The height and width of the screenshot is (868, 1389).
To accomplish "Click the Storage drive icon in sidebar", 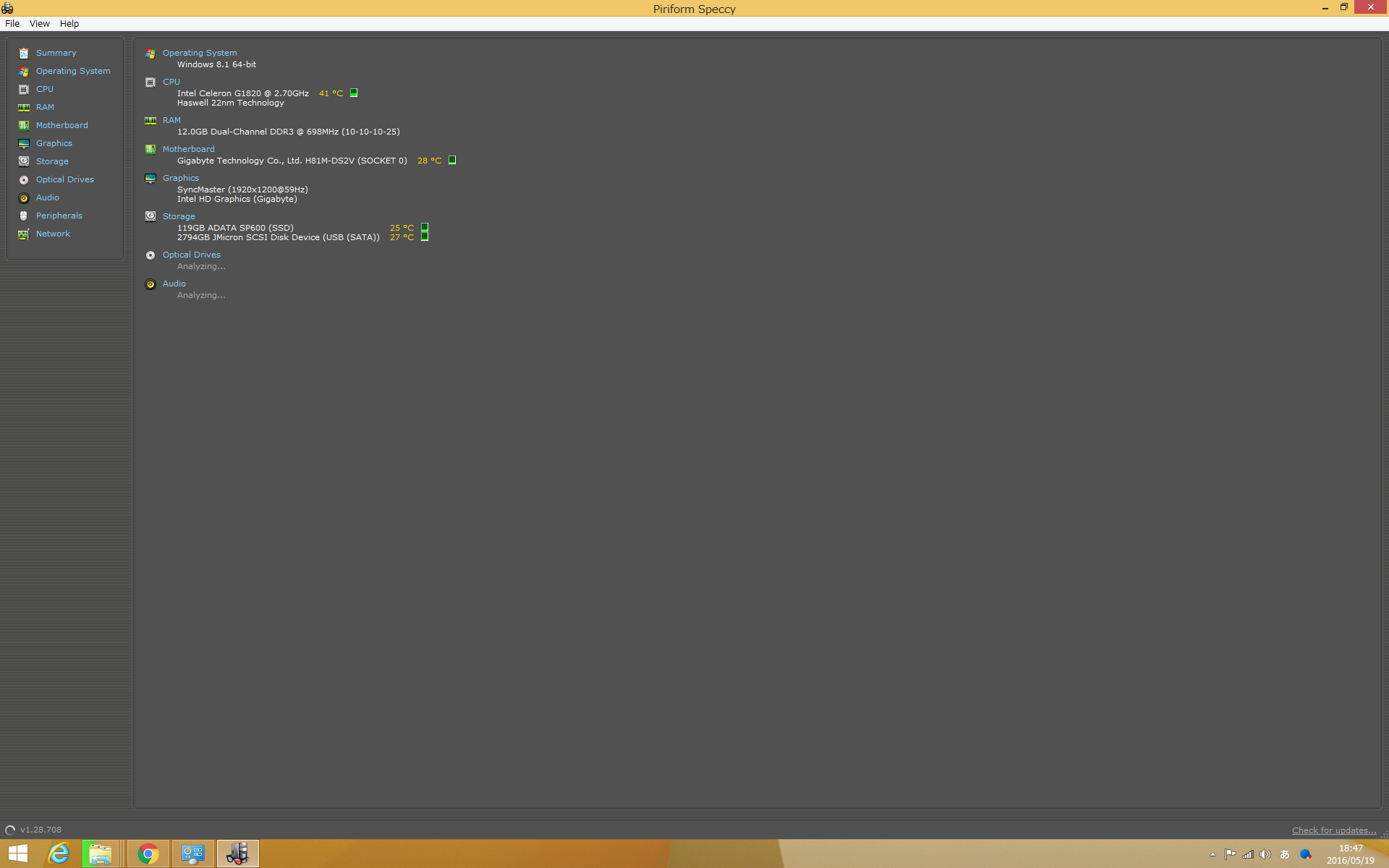I will coord(24,162).
